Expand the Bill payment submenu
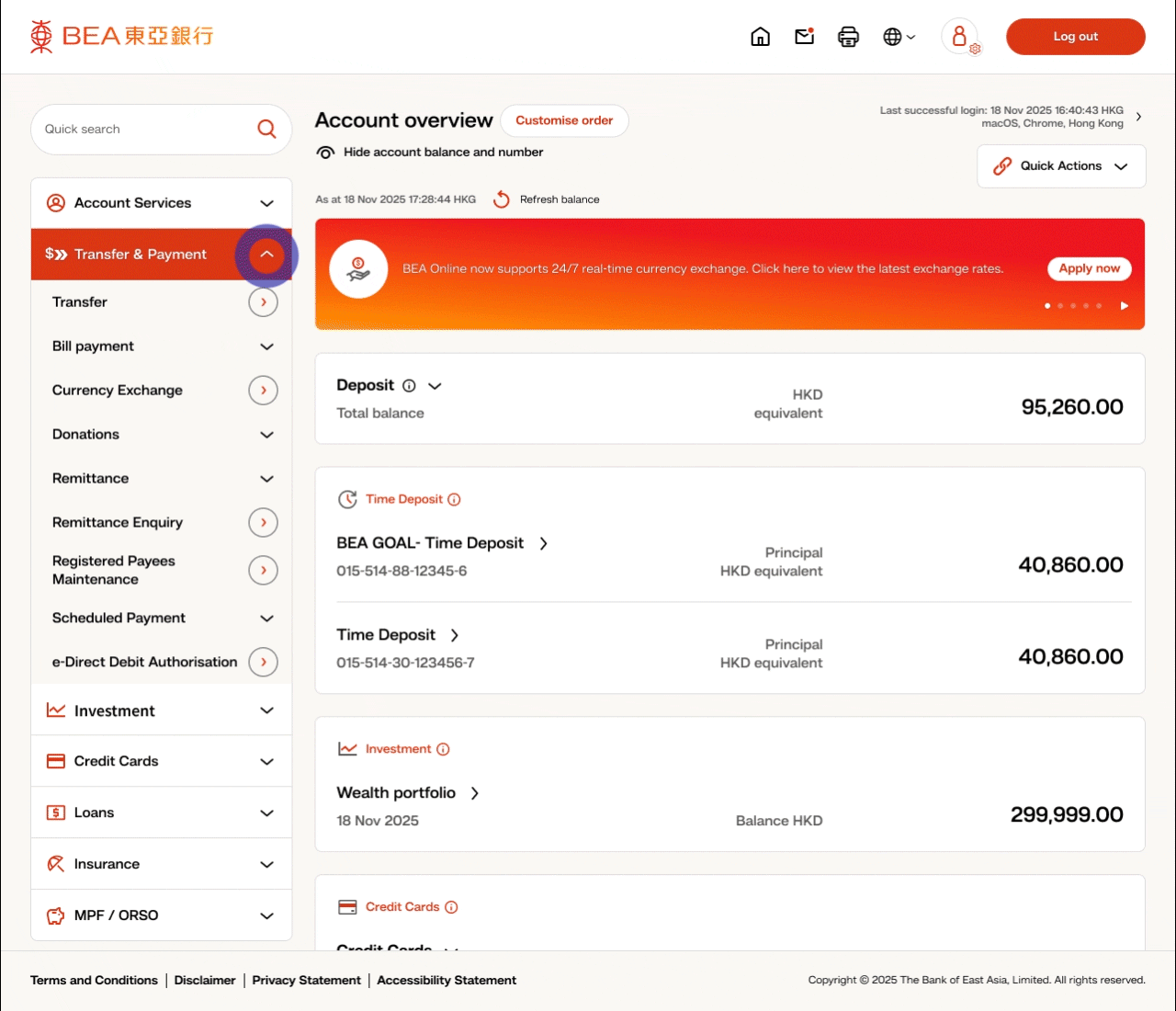The width and height of the screenshot is (1176, 1011). [266, 346]
